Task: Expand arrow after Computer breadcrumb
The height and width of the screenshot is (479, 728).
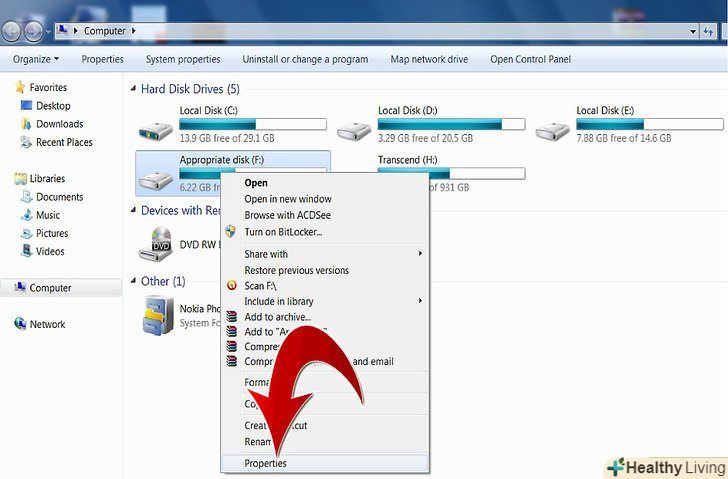Action: tap(134, 31)
